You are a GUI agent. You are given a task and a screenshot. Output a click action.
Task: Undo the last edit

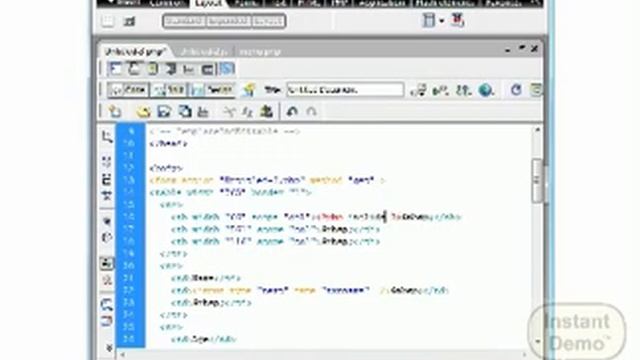click(x=291, y=111)
